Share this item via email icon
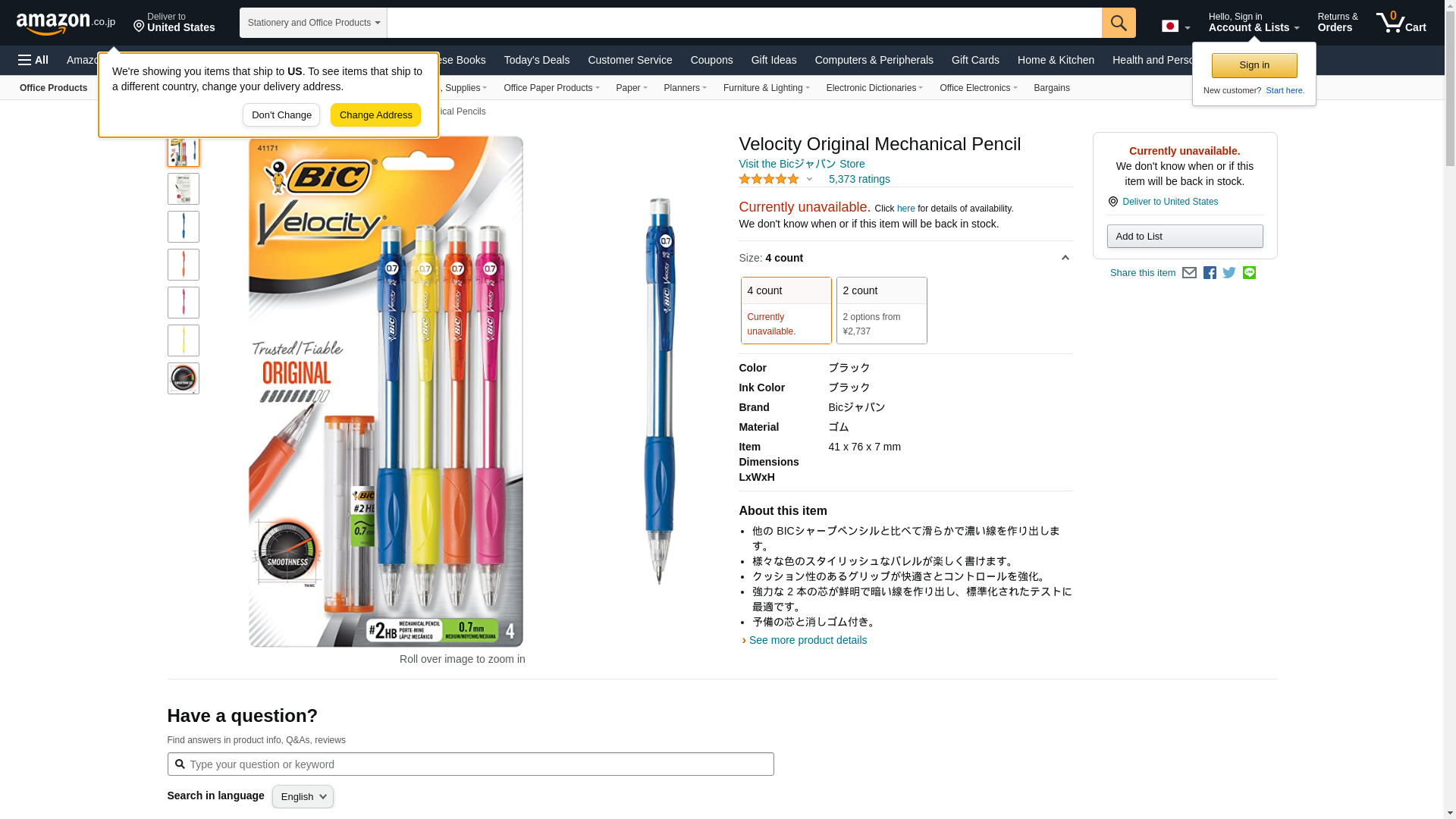Viewport: 1456px width, 819px height. point(1189,273)
